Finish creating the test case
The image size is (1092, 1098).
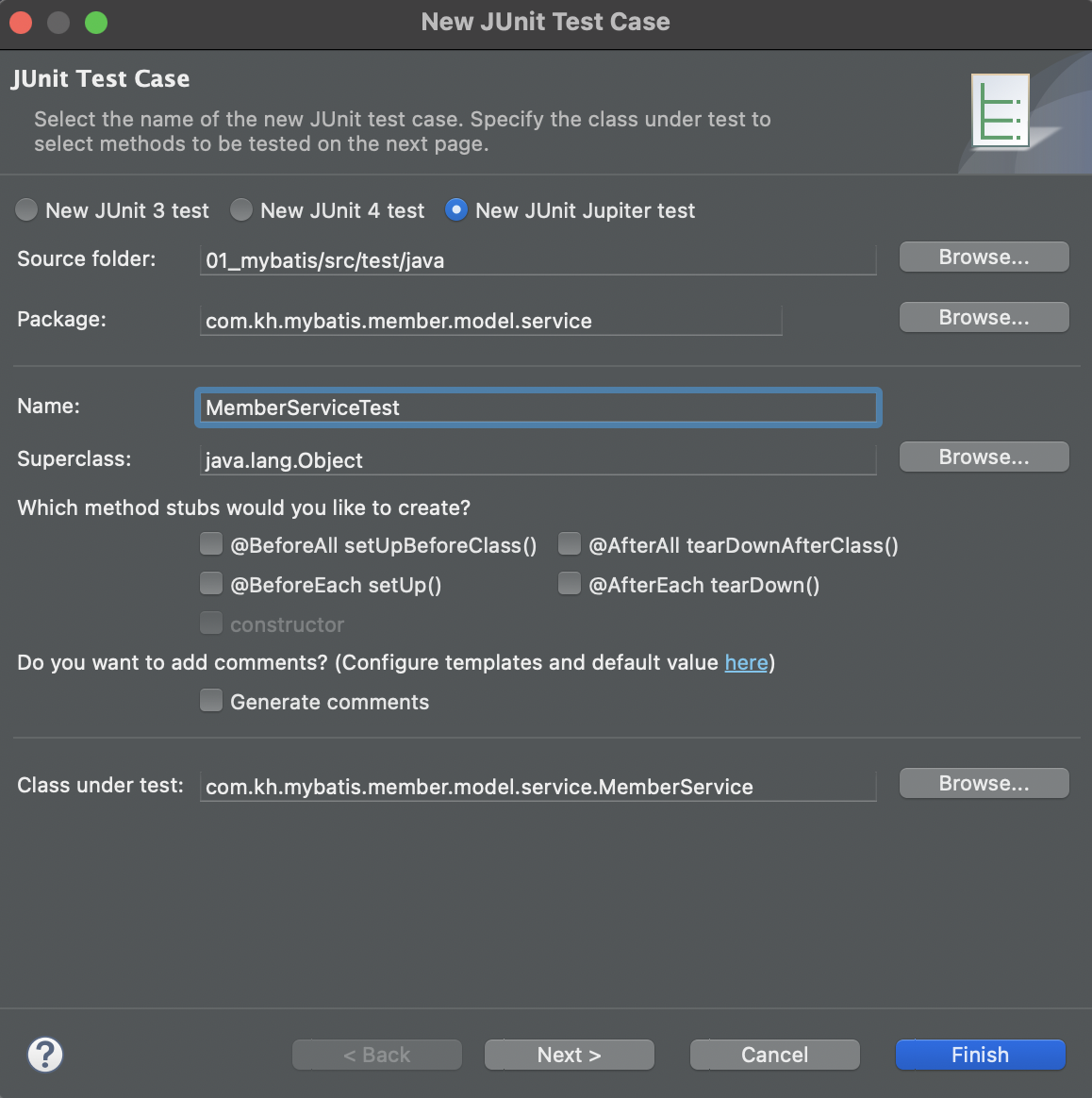pos(980,1055)
